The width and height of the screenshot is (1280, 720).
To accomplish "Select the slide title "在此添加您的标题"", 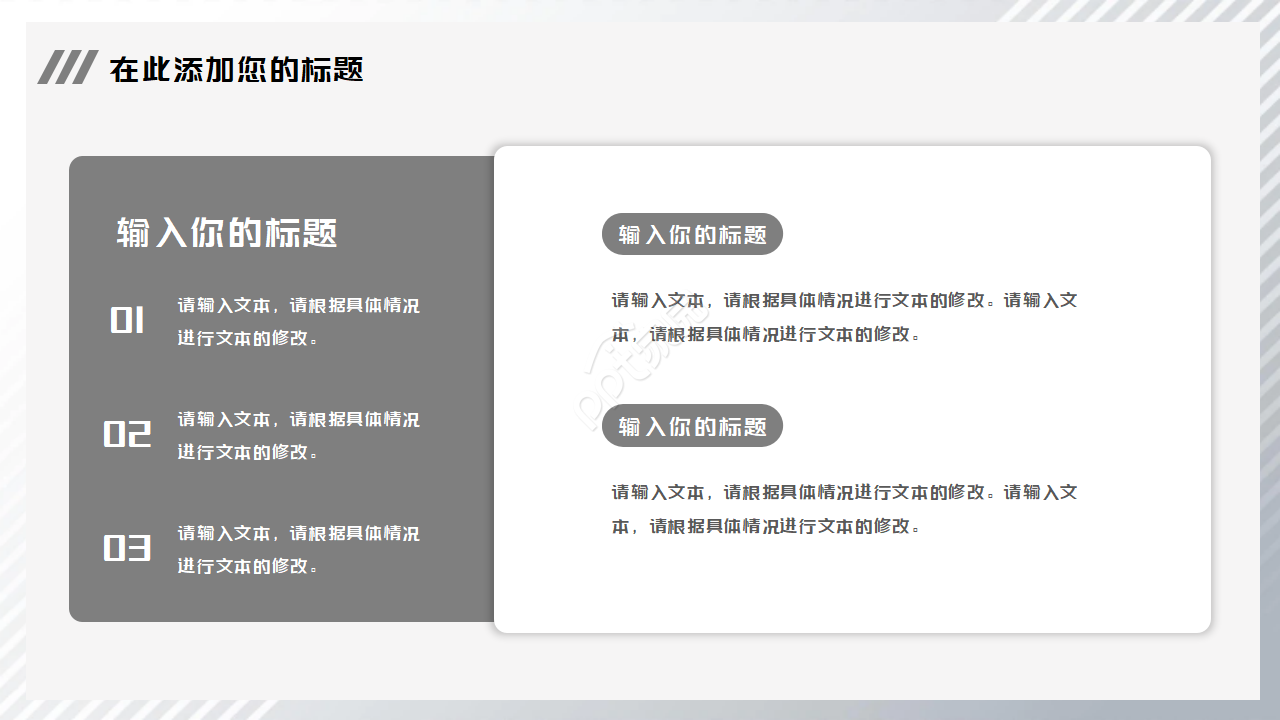I will [237, 69].
